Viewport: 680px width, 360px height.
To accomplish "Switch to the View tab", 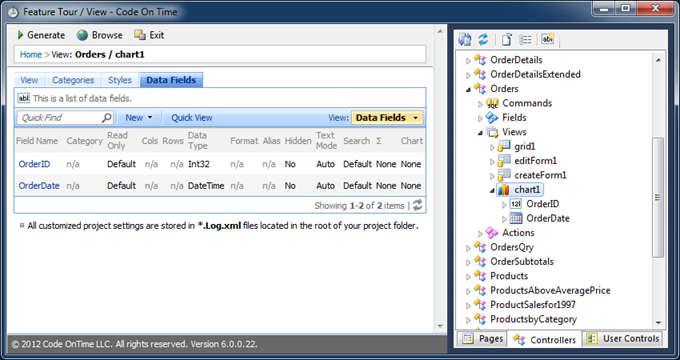I will click(29, 80).
